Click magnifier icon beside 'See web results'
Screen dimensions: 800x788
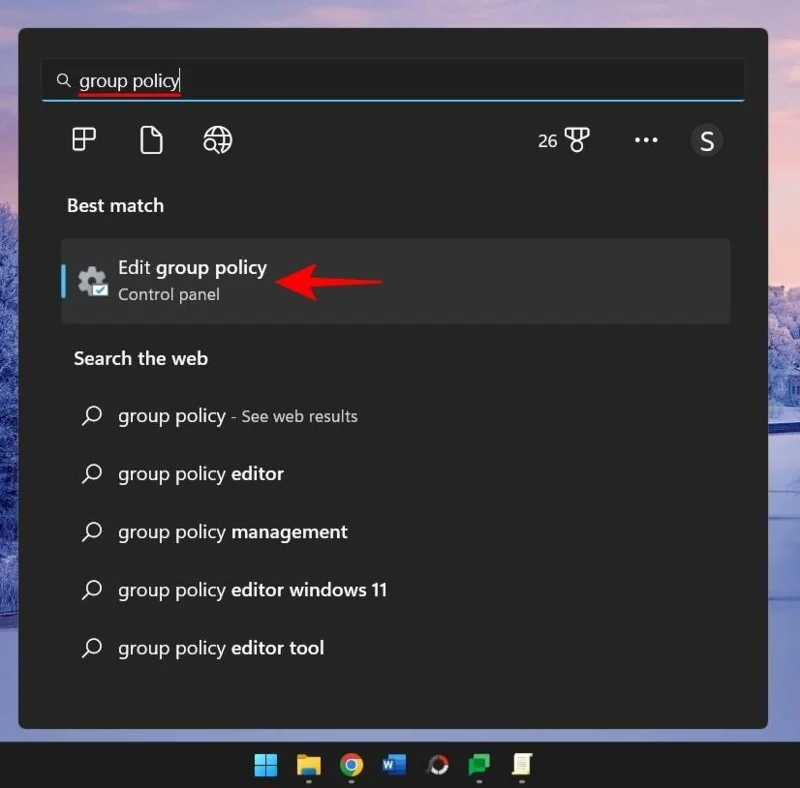coord(92,416)
